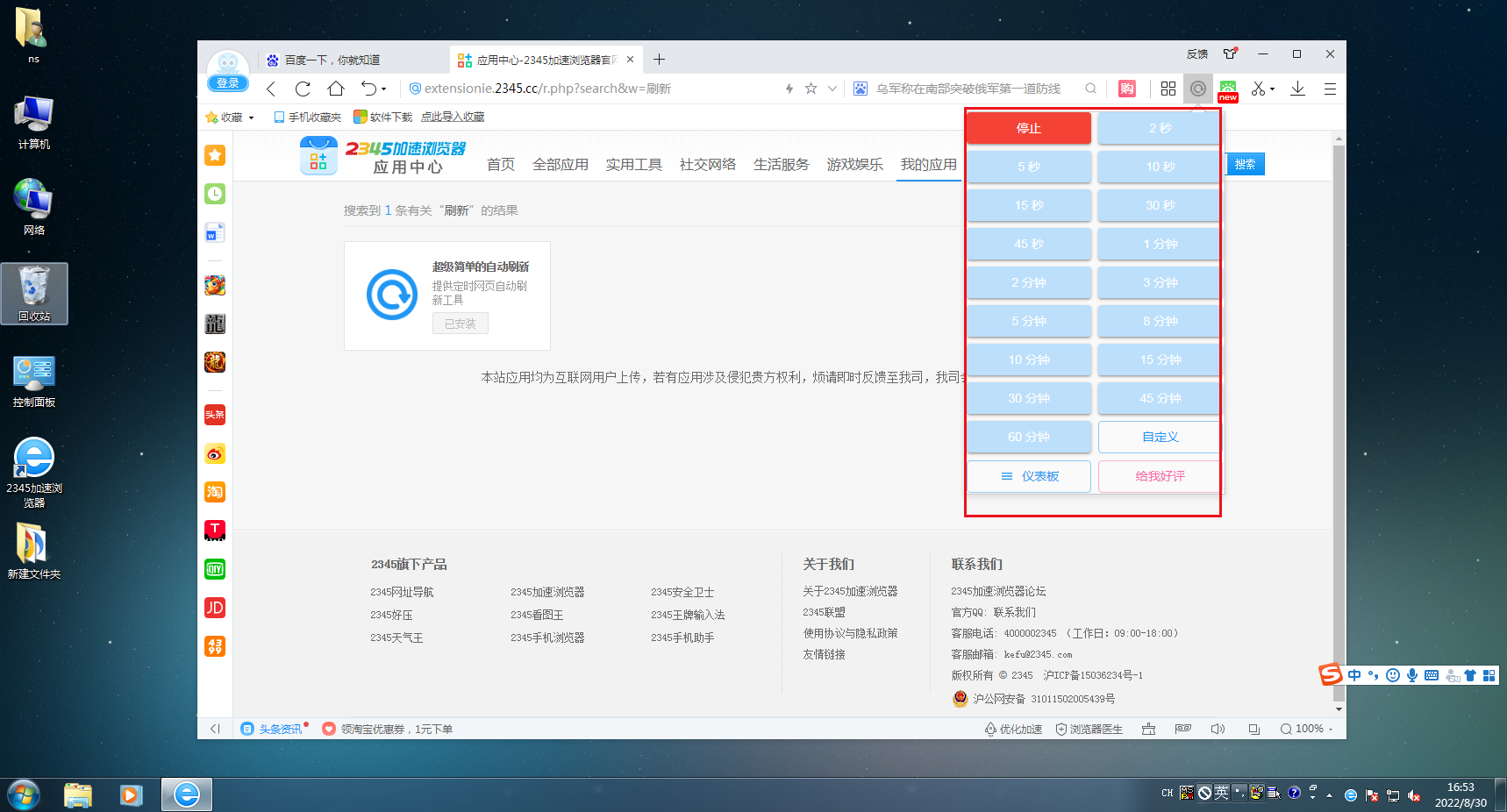1507x812 pixels.
Task: Click the home button in toolbar
Action: [335, 89]
